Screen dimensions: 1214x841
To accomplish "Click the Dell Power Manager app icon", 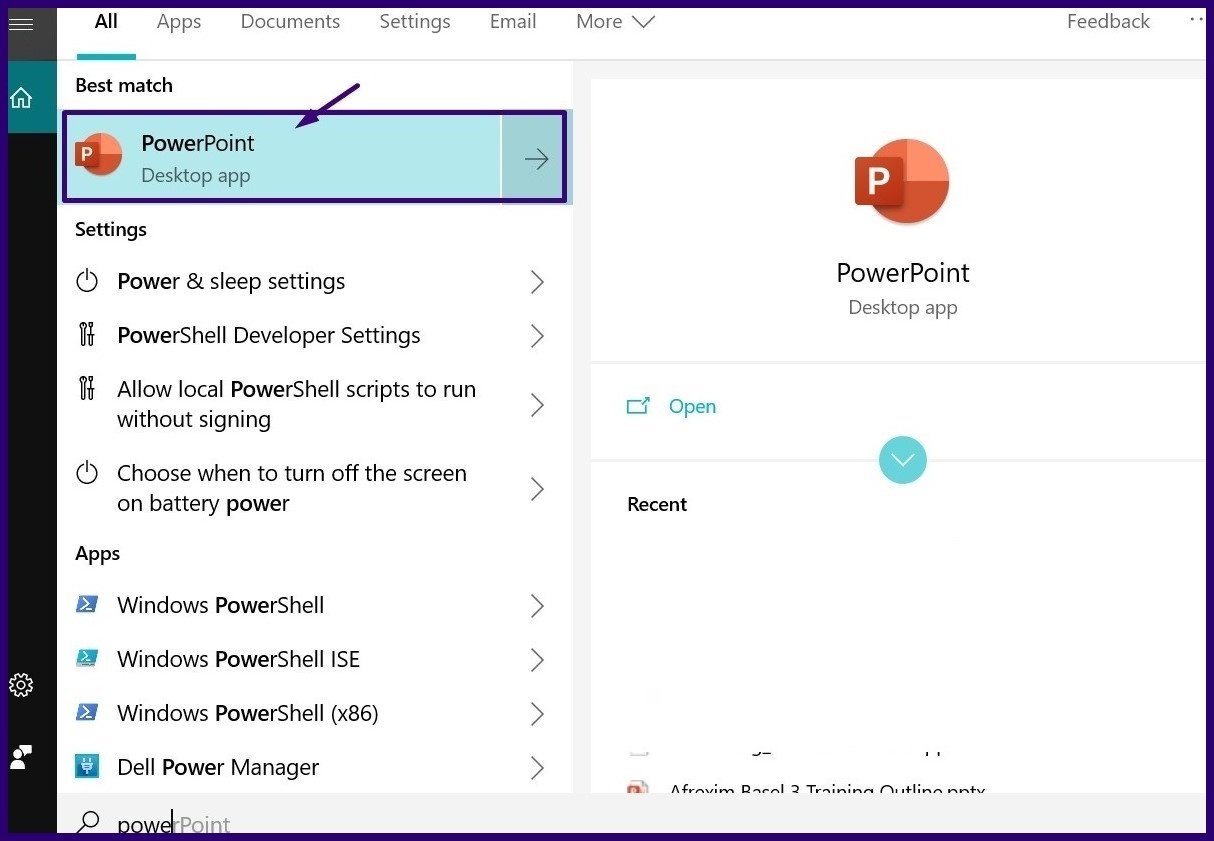I will 87,767.
